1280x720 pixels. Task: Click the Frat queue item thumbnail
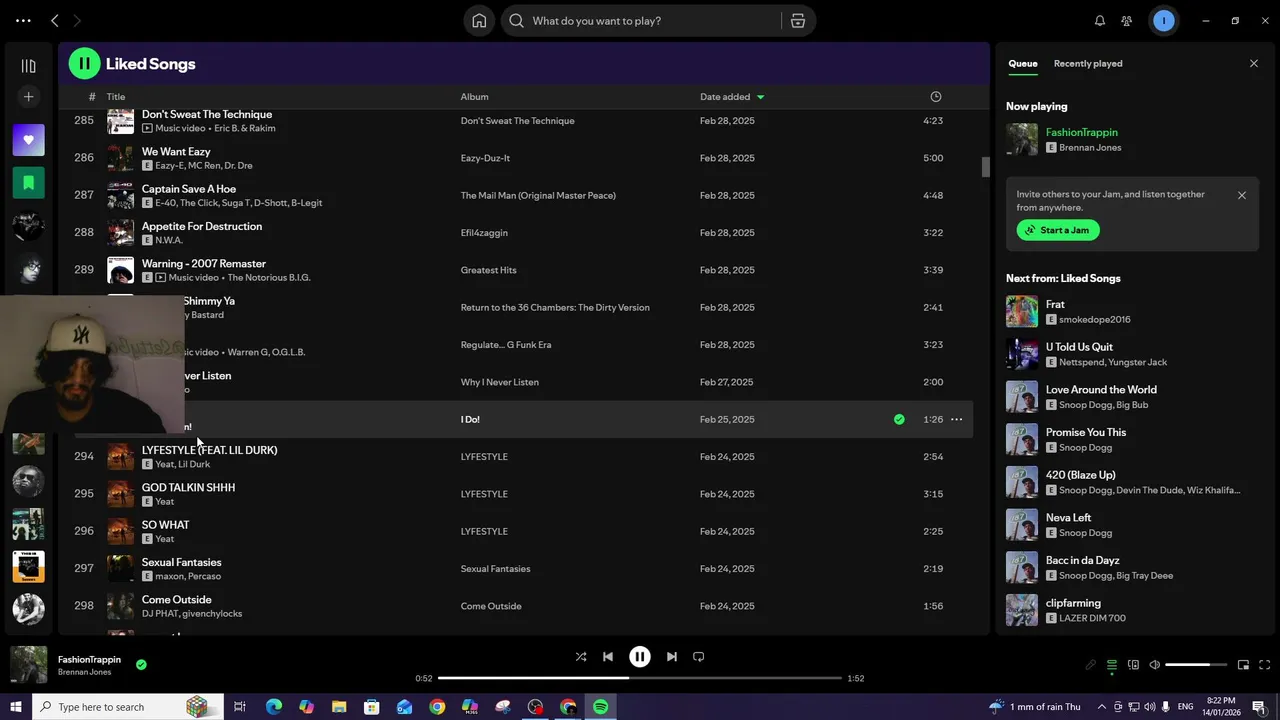coord(1022,312)
